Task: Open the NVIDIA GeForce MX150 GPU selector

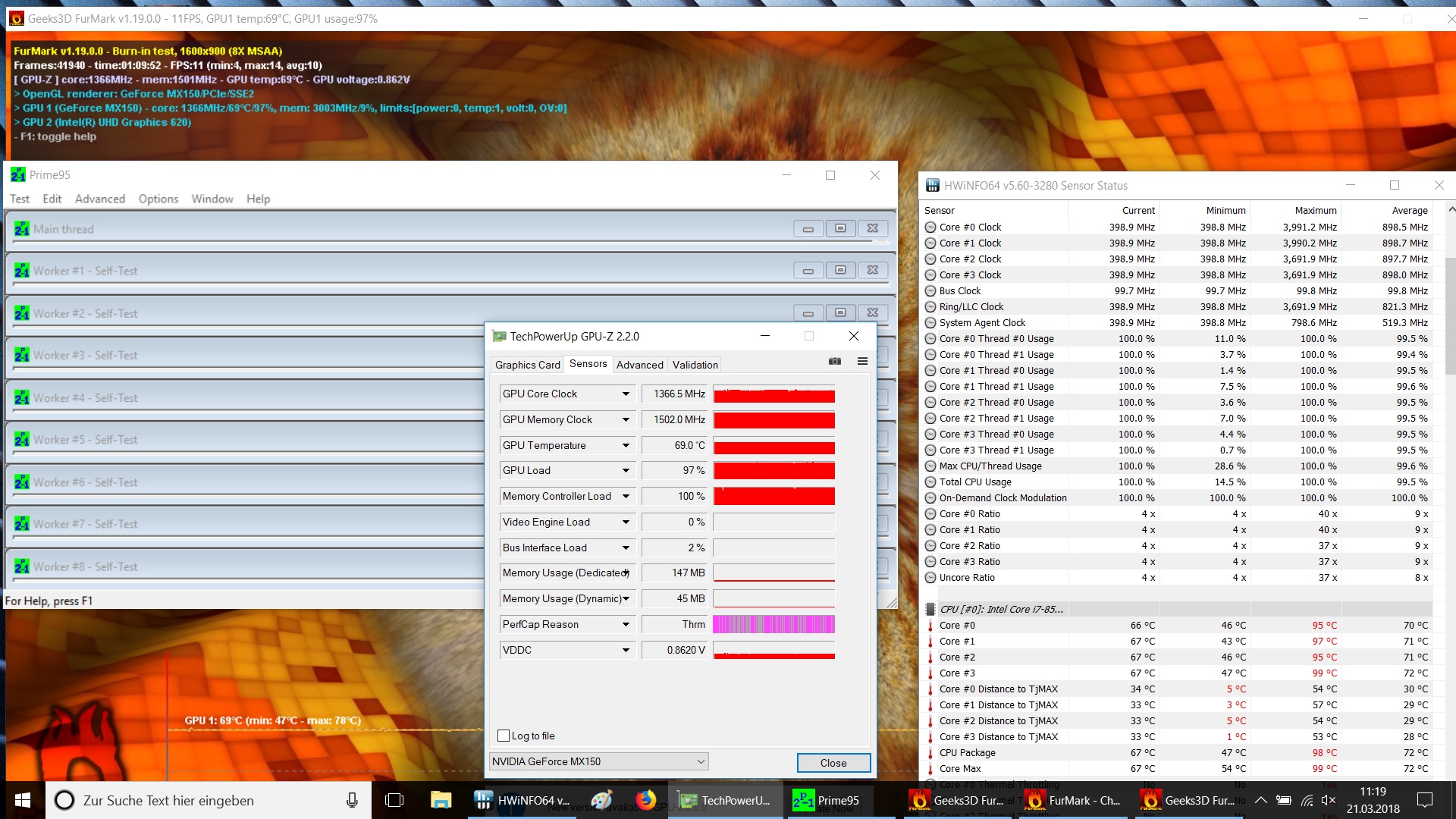Action: click(x=598, y=761)
